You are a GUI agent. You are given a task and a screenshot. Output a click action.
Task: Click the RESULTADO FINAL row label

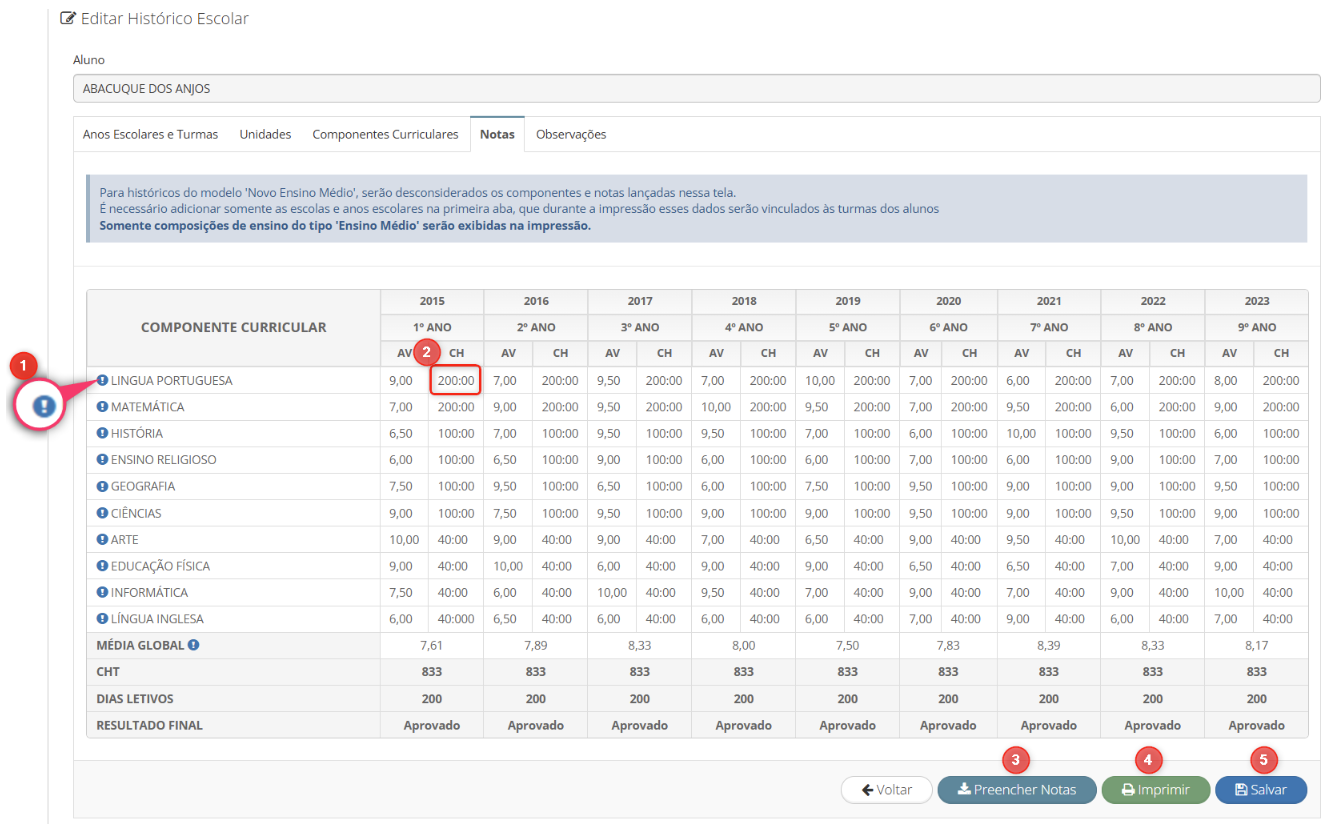click(149, 725)
